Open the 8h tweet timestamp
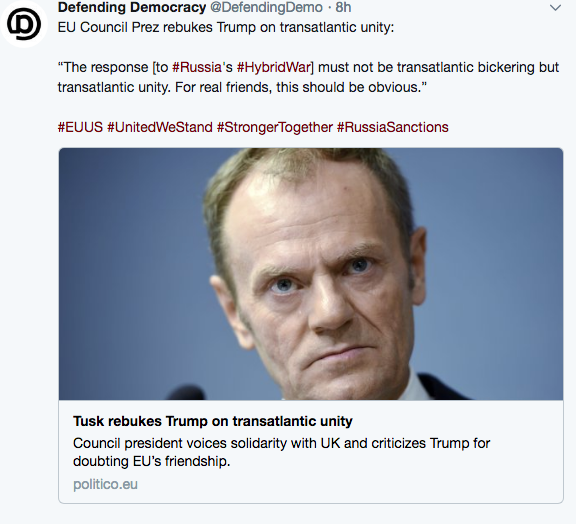This screenshot has height=524, width=576. pos(343,7)
